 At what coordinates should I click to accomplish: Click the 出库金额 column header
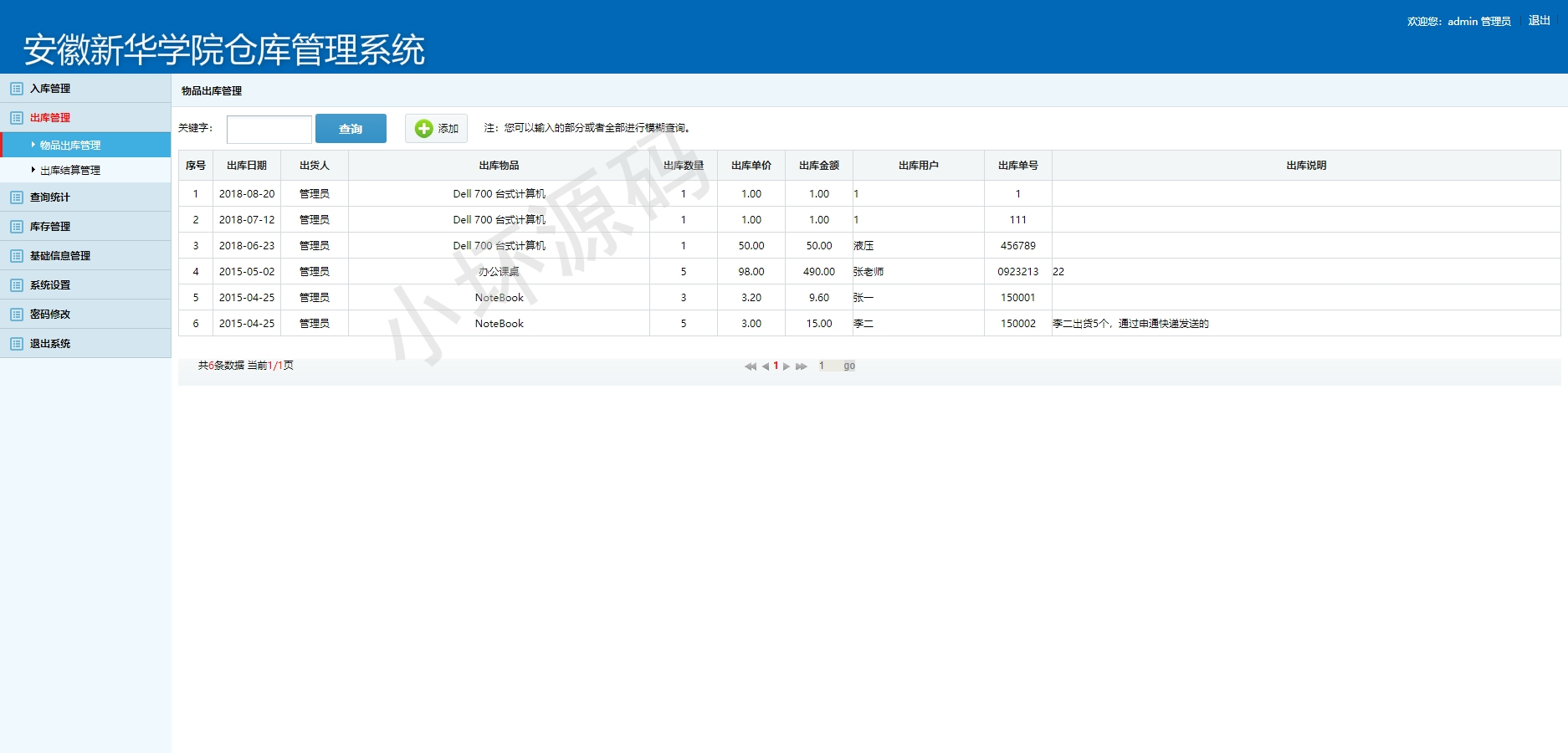click(819, 166)
